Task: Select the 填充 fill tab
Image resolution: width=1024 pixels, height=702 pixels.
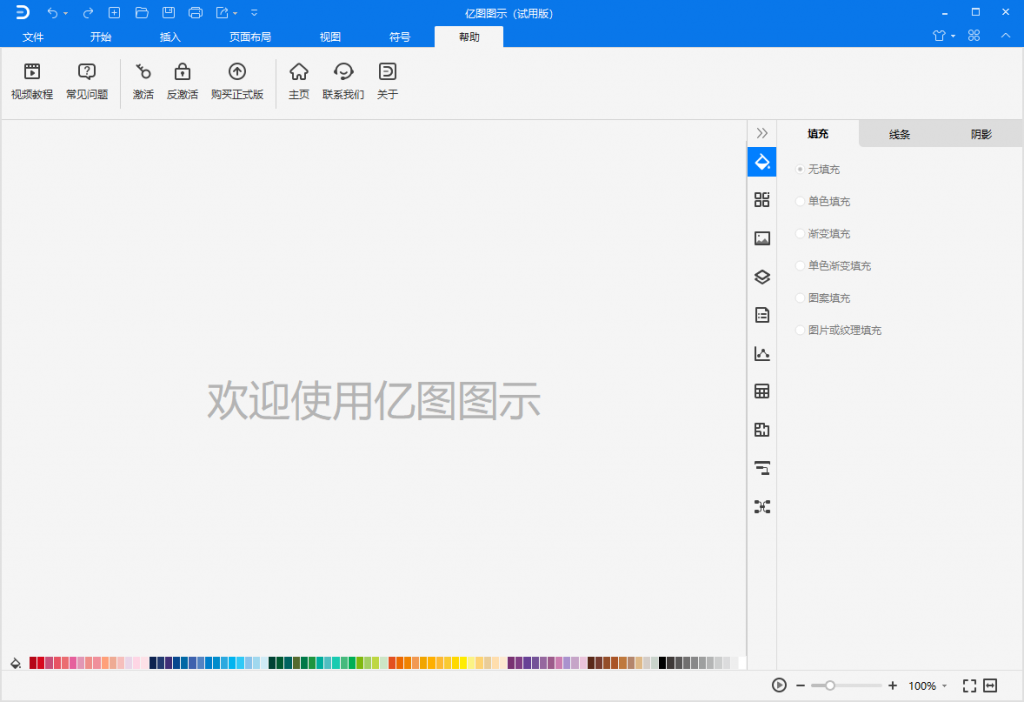Action: point(818,134)
